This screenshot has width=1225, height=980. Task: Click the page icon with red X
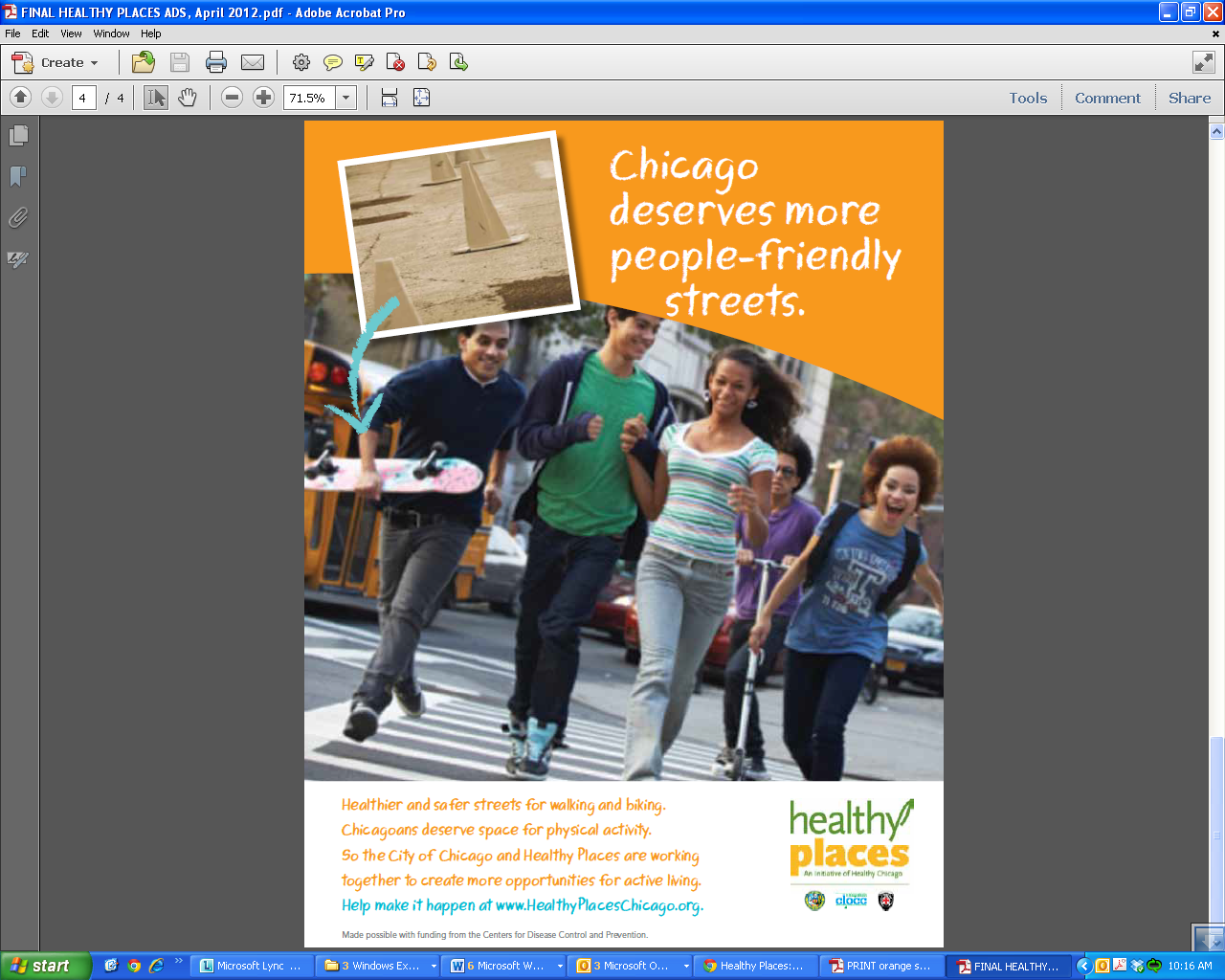[395, 62]
